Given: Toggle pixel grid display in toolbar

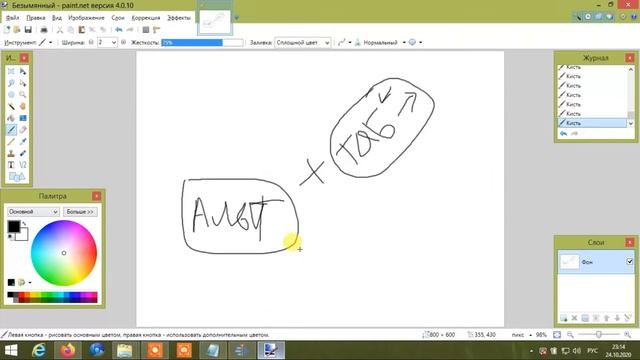Looking at the screenshot, I should point(146,30).
